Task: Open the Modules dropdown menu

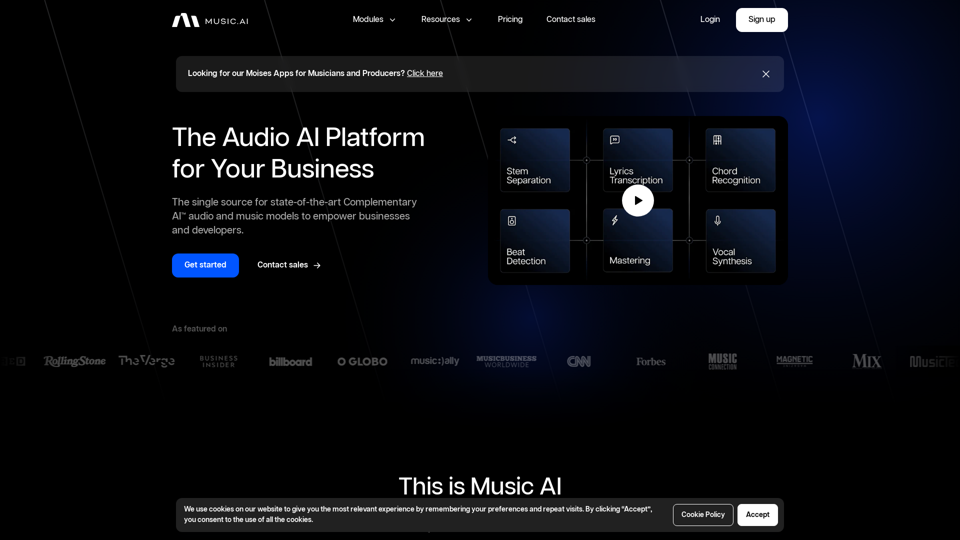Action: [x=373, y=20]
